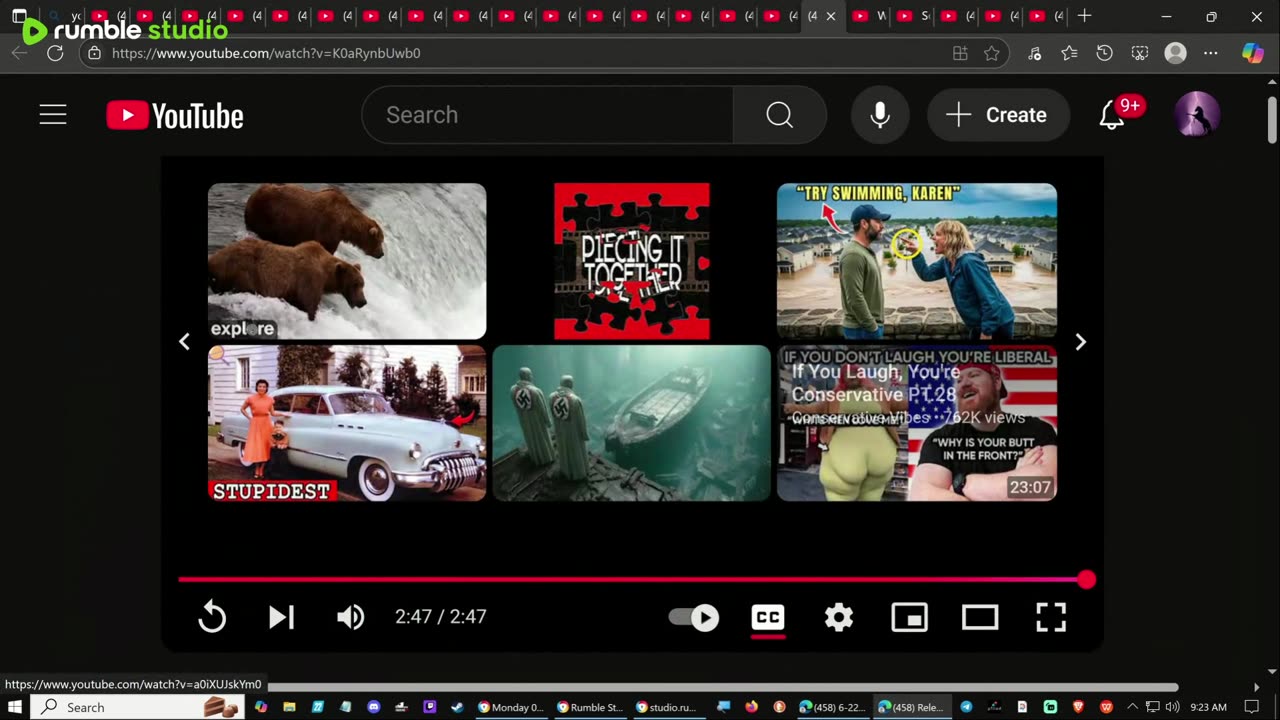Screen dimensions: 1280x720
Task: Click the 2:47 / 2:47 time display
Action: point(441,617)
